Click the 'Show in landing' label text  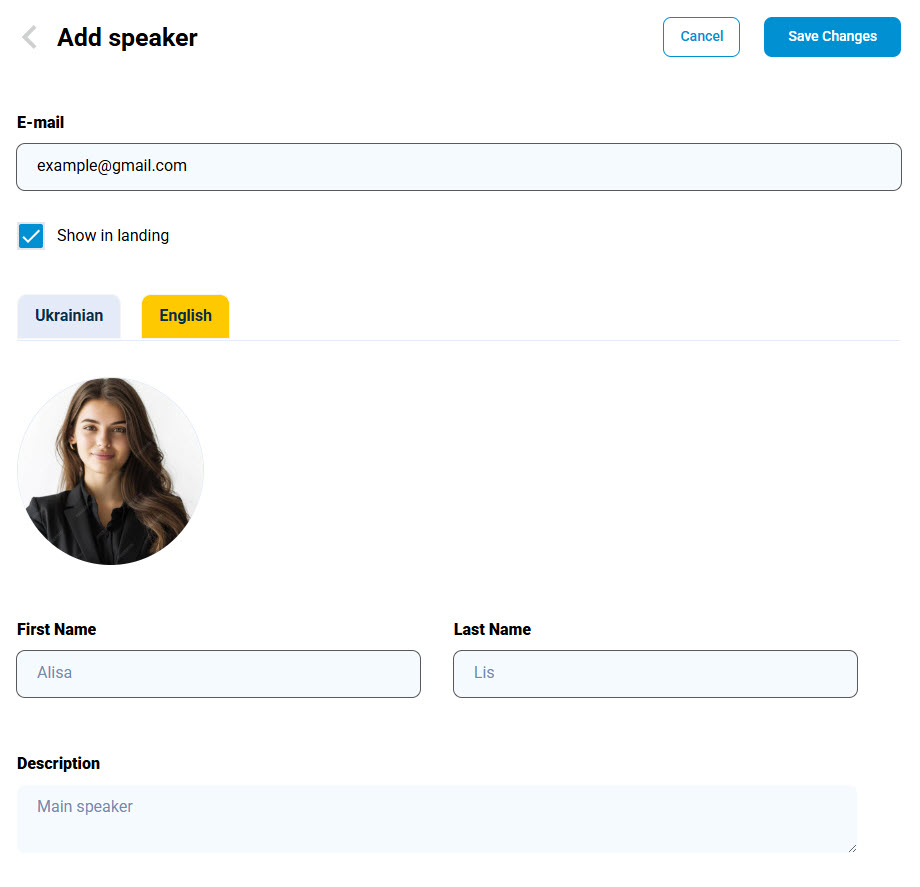tap(113, 235)
